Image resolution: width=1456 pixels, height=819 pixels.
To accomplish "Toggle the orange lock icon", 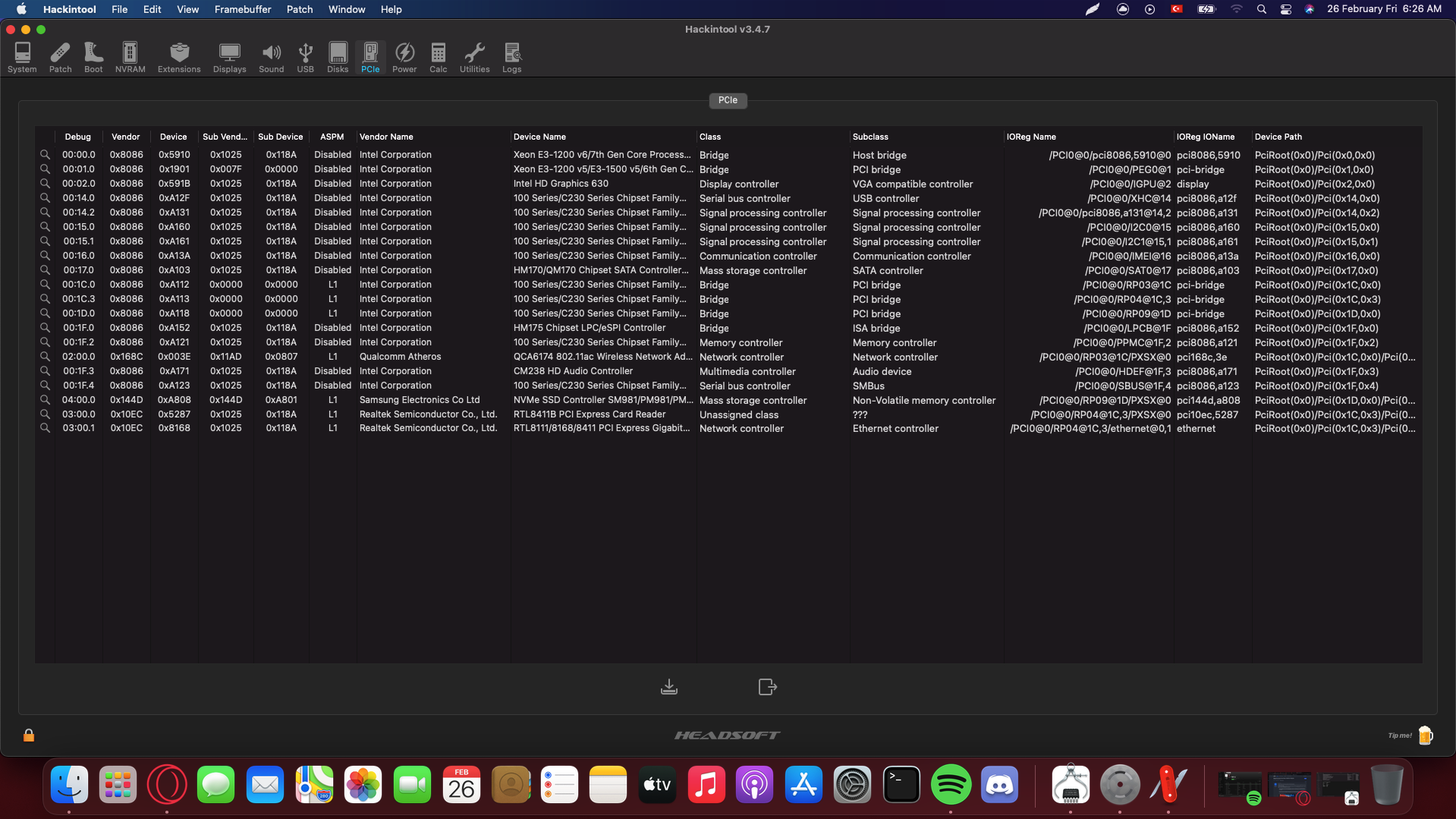I will (x=29, y=735).
